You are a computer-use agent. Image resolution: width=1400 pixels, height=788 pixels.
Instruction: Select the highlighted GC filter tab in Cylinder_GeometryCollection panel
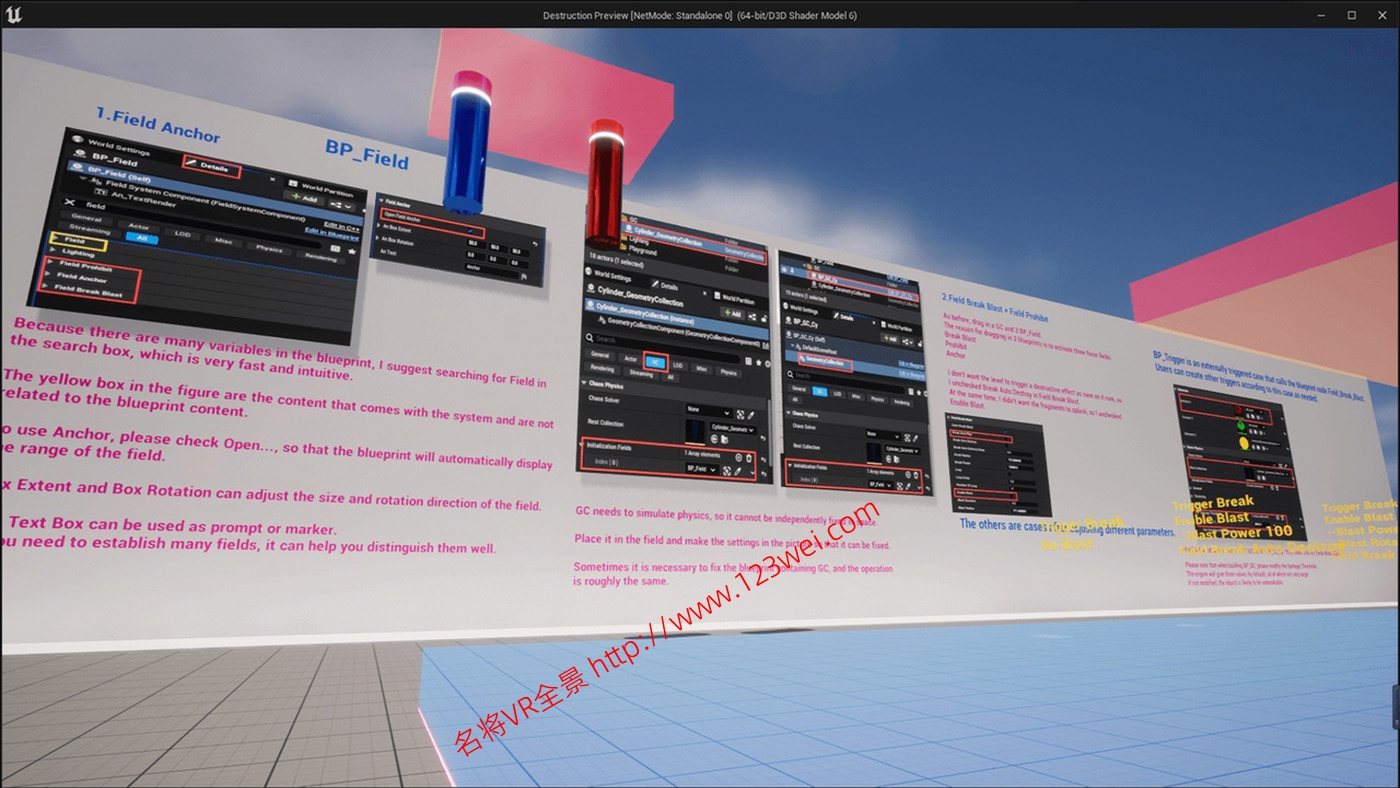coord(655,362)
